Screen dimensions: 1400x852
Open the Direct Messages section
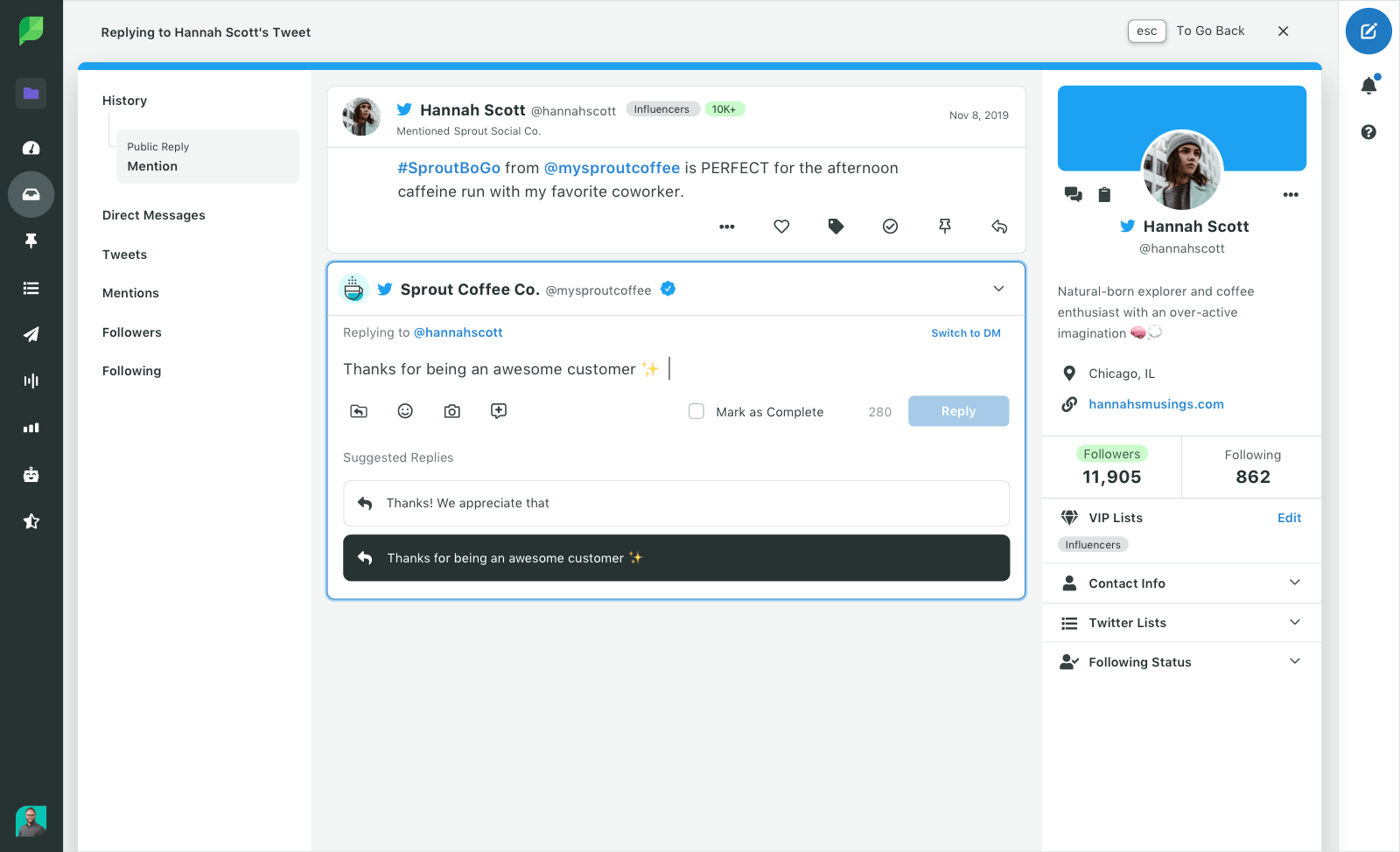point(154,214)
